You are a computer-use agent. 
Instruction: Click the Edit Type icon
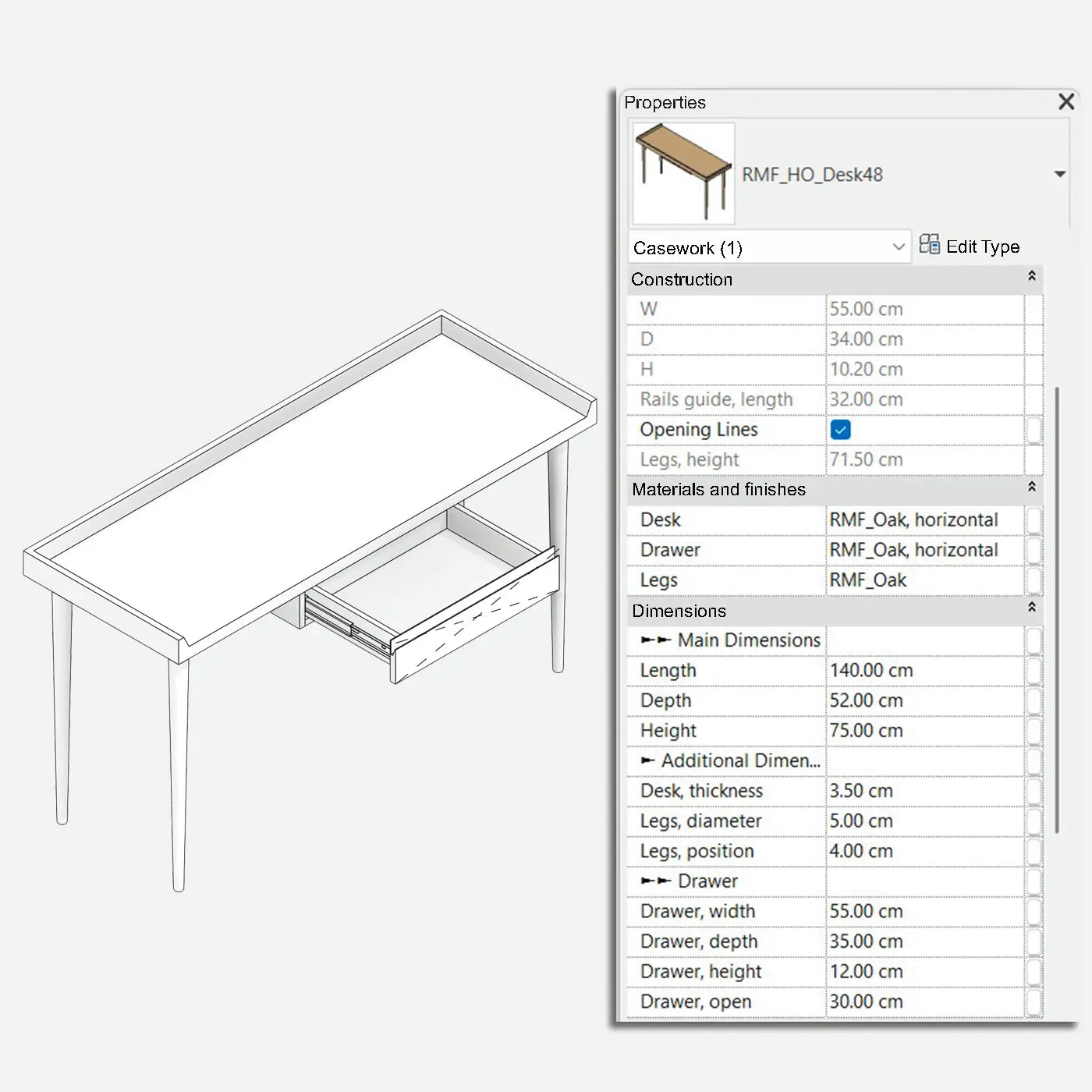click(930, 246)
